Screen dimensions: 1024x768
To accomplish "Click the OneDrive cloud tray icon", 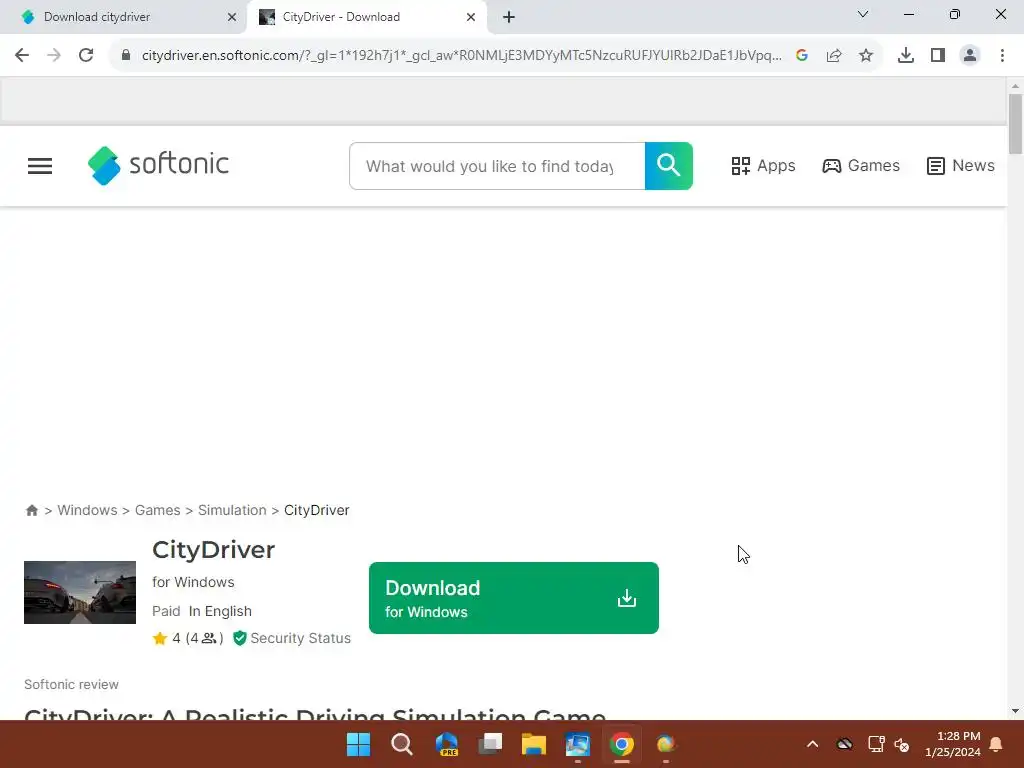I will [844, 744].
